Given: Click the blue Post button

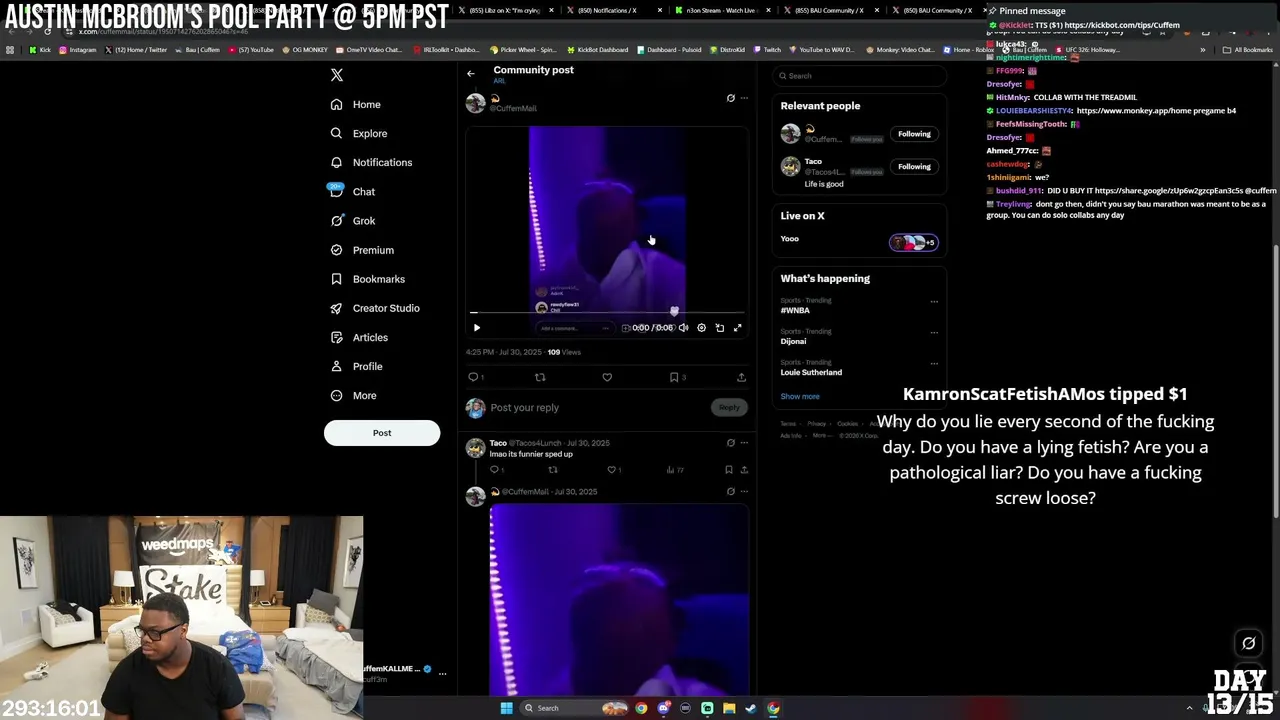Looking at the screenshot, I should (382, 433).
